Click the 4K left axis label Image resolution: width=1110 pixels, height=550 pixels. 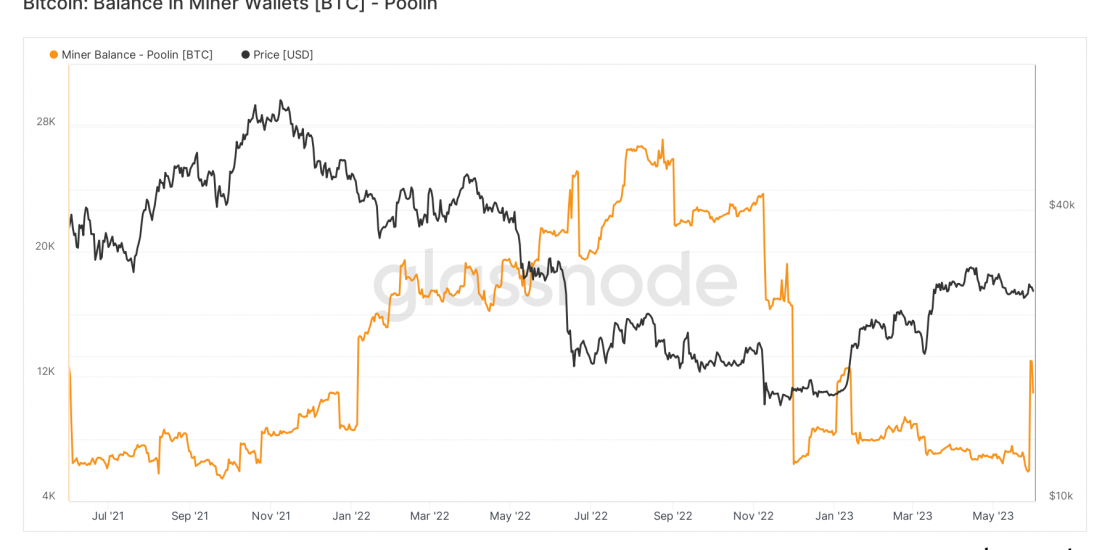point(49,496)
